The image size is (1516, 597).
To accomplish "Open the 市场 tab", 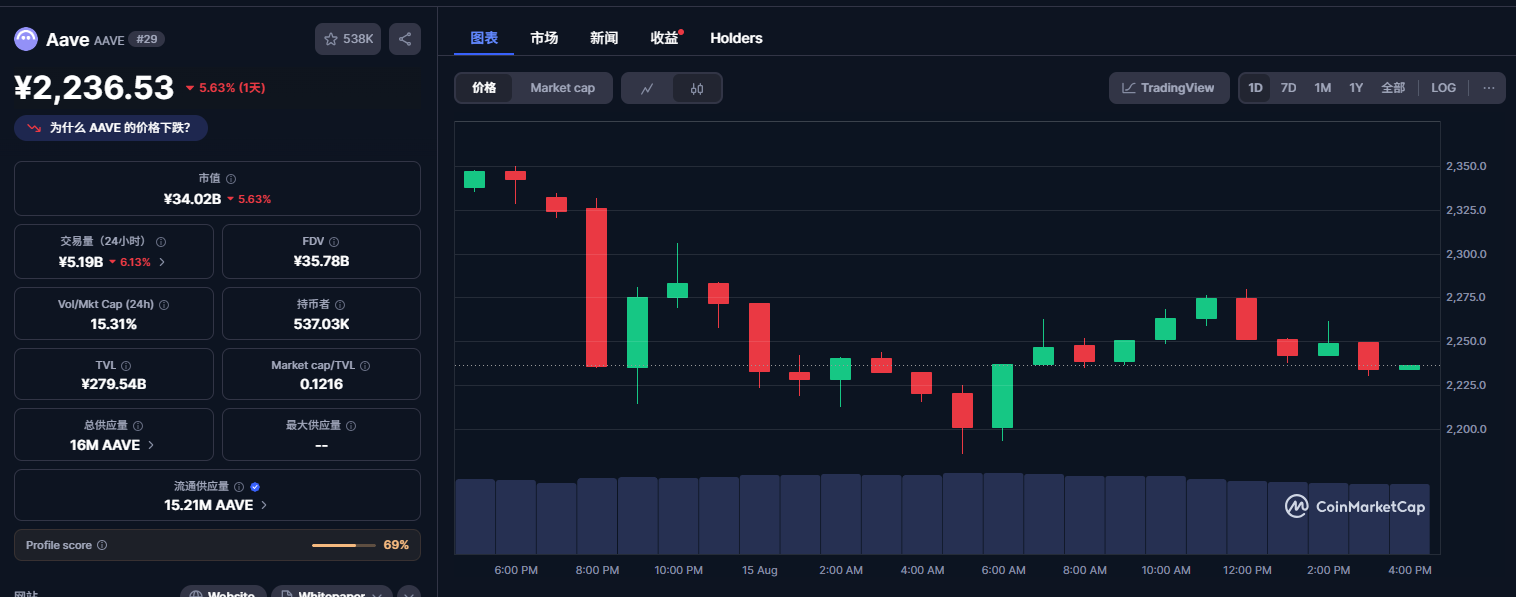I will 544,38.
